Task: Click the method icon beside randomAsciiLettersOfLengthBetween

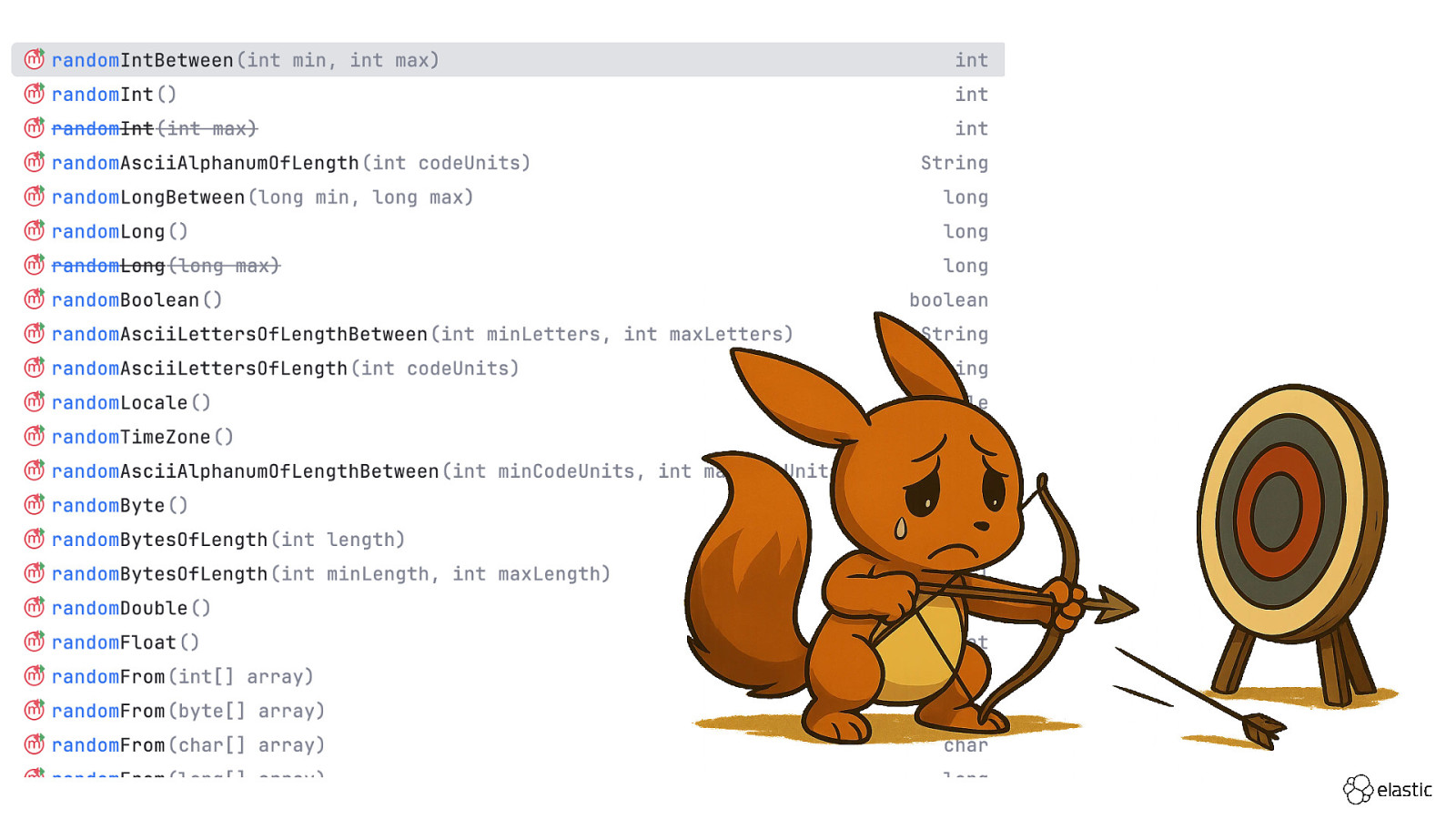Action: click(x=35, y=333)
